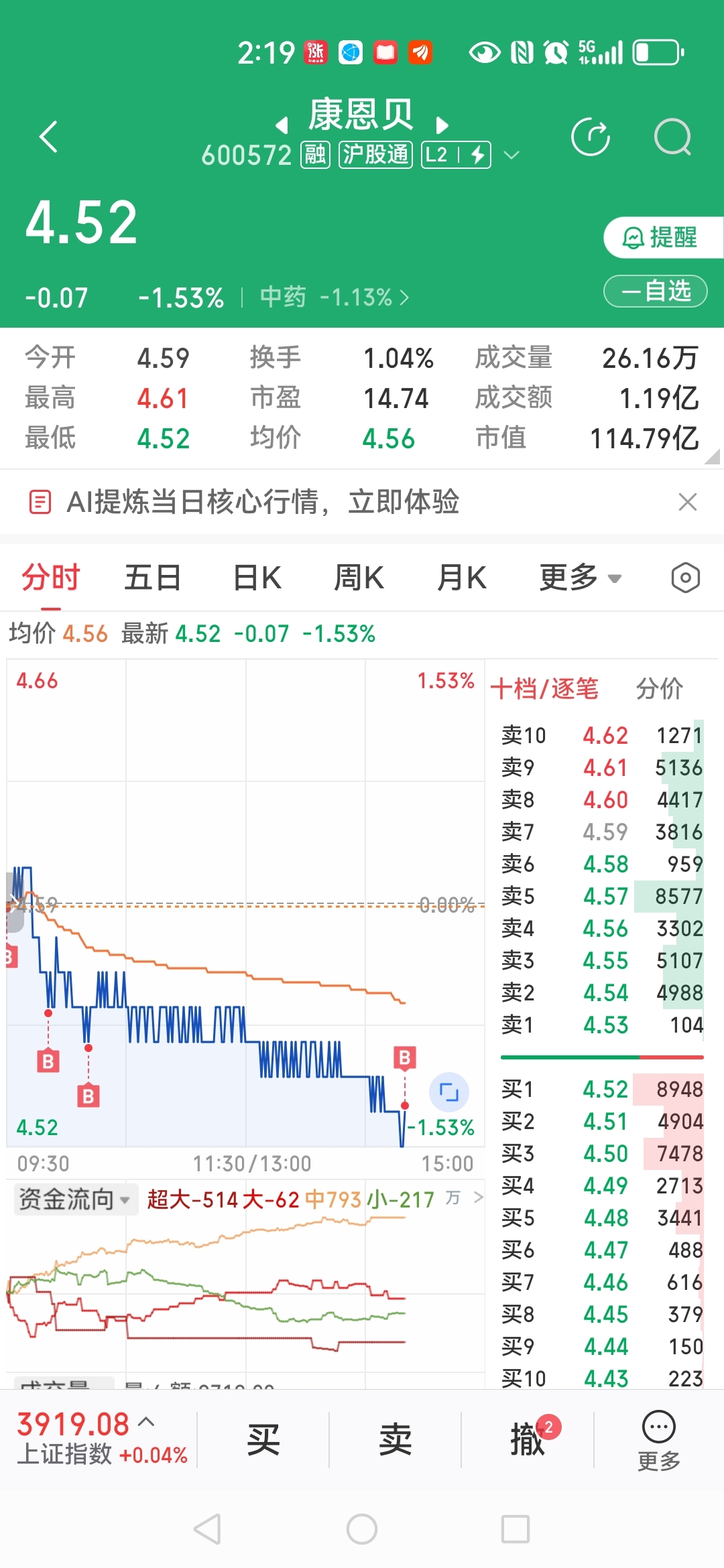Screen dimensions: 724x1568
Task: Expand fund flow details right chevron
Action: [479, 1197]
